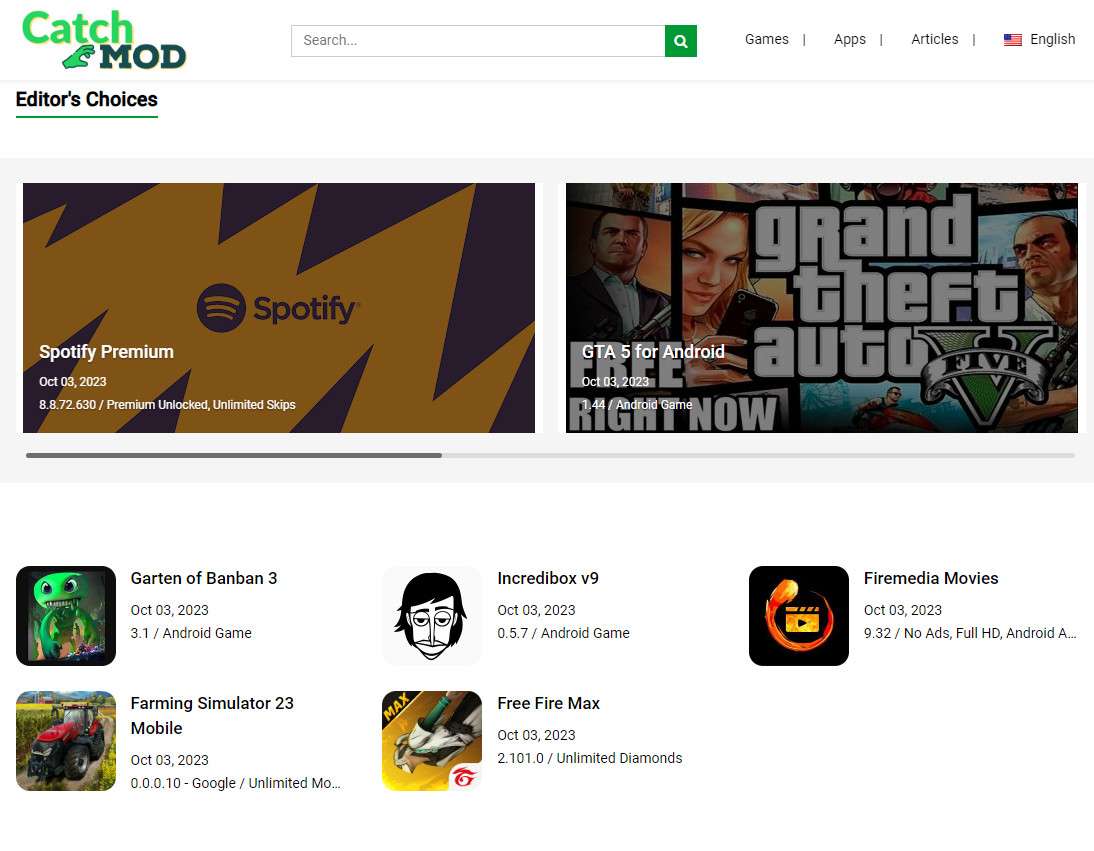Open the Garten of Banban 3 title link
Image resolution: width=1094 pixels, height=851 pixels.
(204, 578)
